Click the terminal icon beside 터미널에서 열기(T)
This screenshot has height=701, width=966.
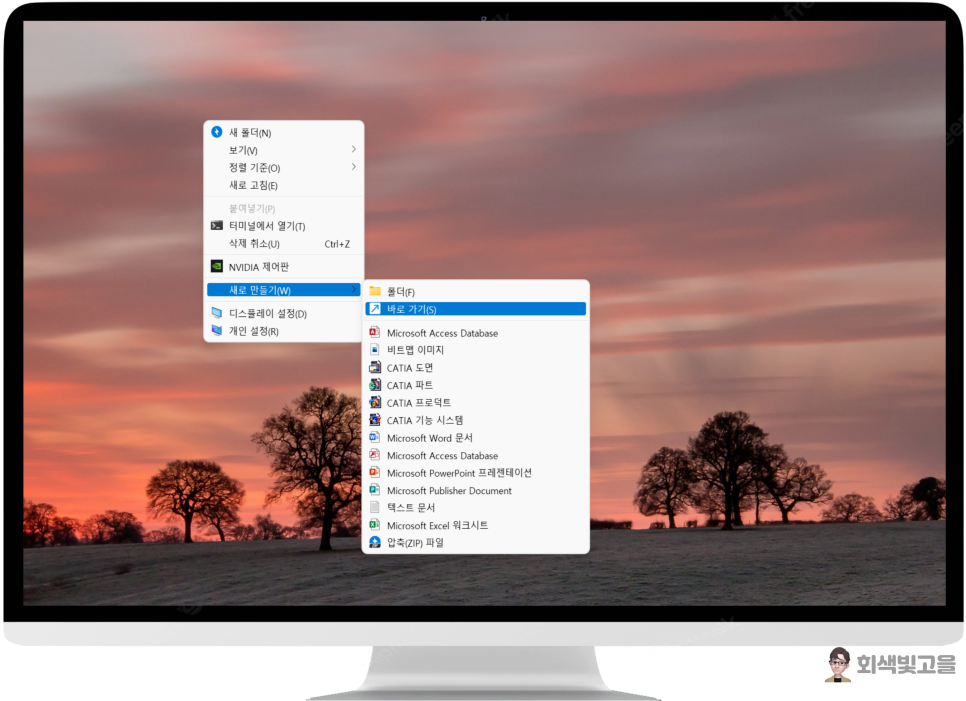pyautogui.click(x=216, y=225)
